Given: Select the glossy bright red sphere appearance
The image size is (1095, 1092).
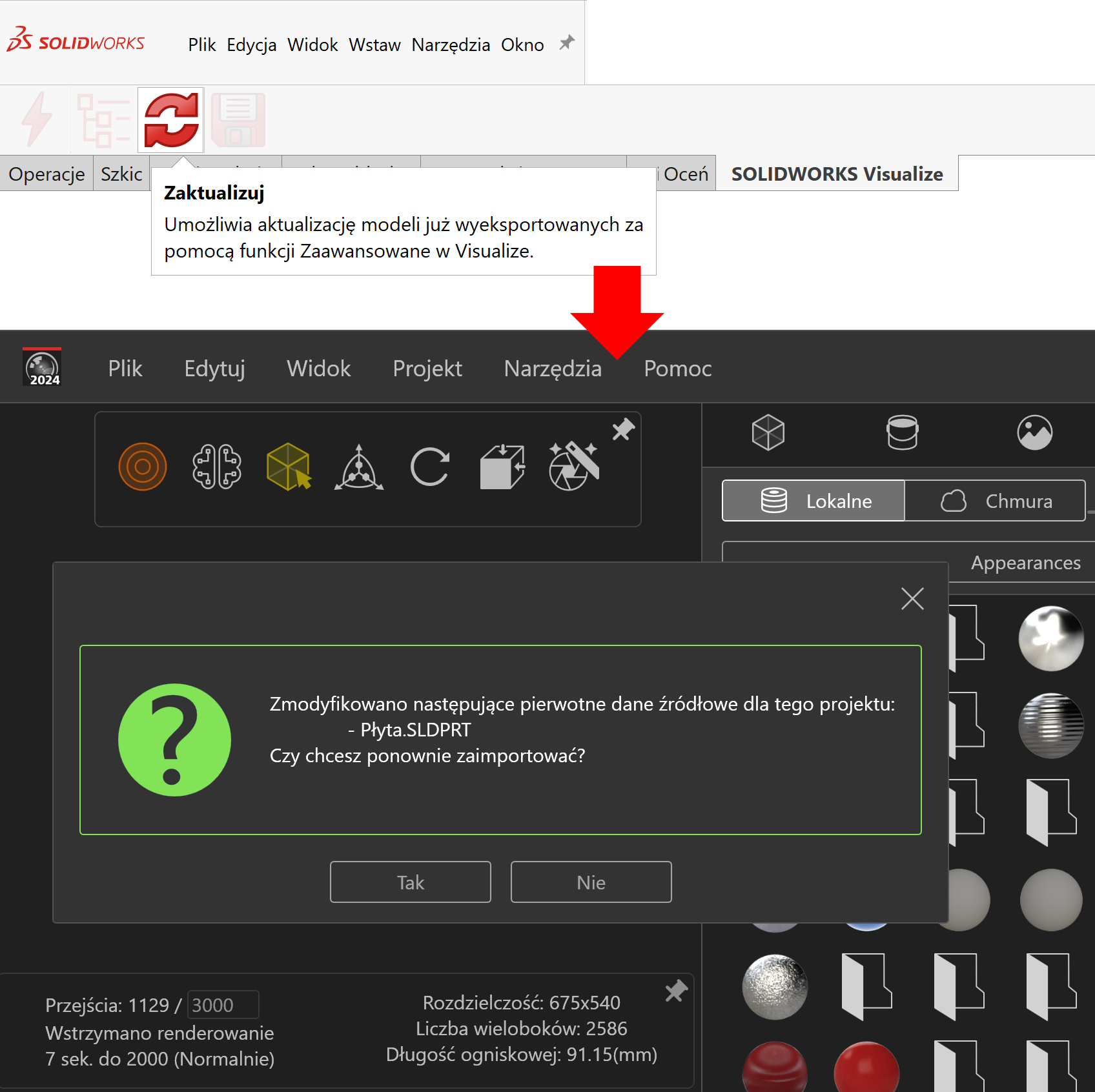Looking at the screenshot, I should pyautogui.click(x=866, y=1066).
